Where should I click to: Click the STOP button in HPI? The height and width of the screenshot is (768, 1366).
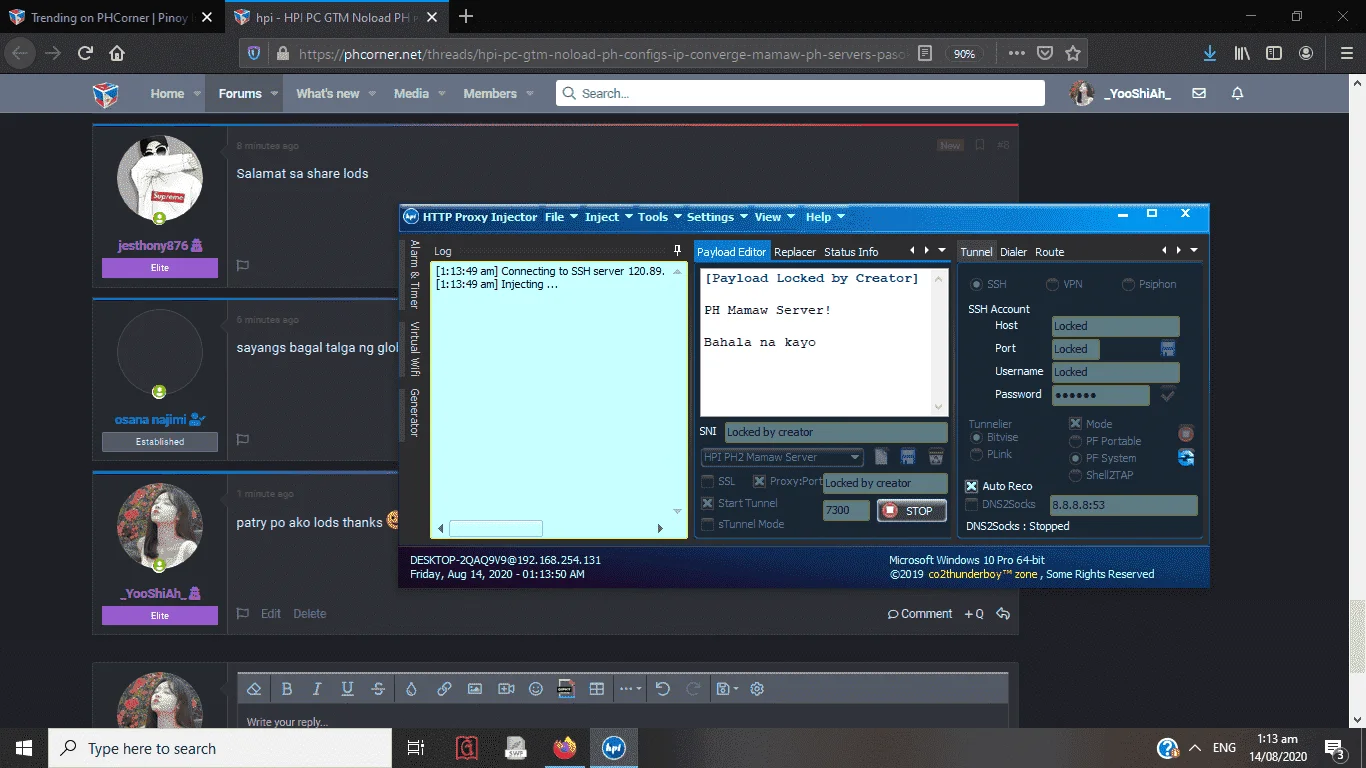point(911,511)
